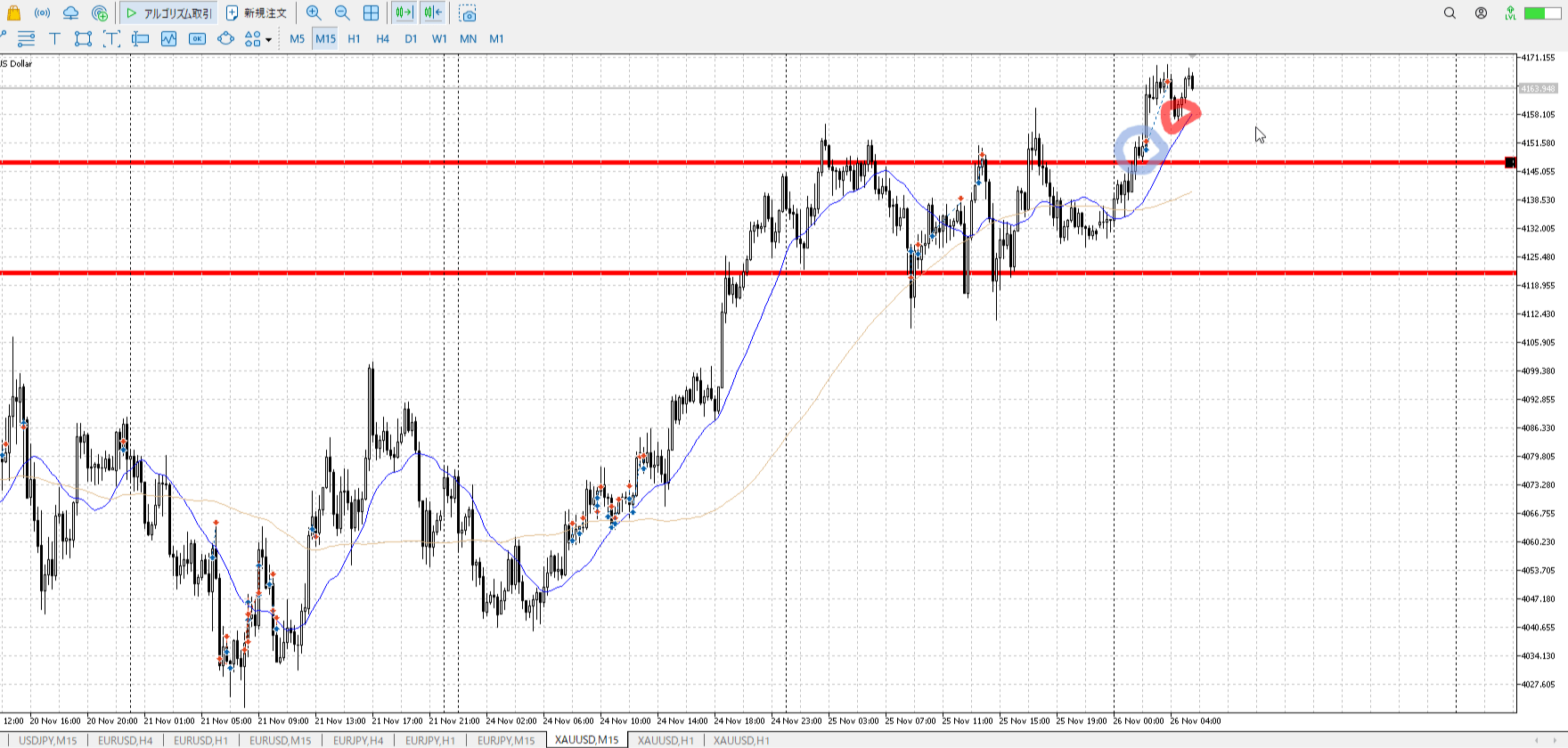Open the signals broadcast icon
The width and height of the screenshot is (1568, 748).
[x=42, y=13]
